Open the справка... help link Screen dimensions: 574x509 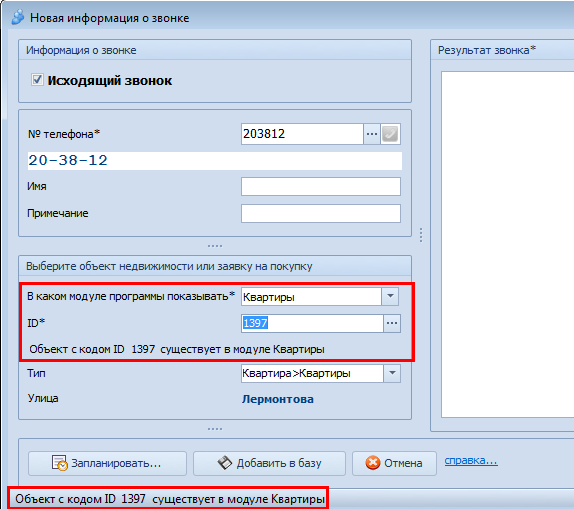point(471,461)
